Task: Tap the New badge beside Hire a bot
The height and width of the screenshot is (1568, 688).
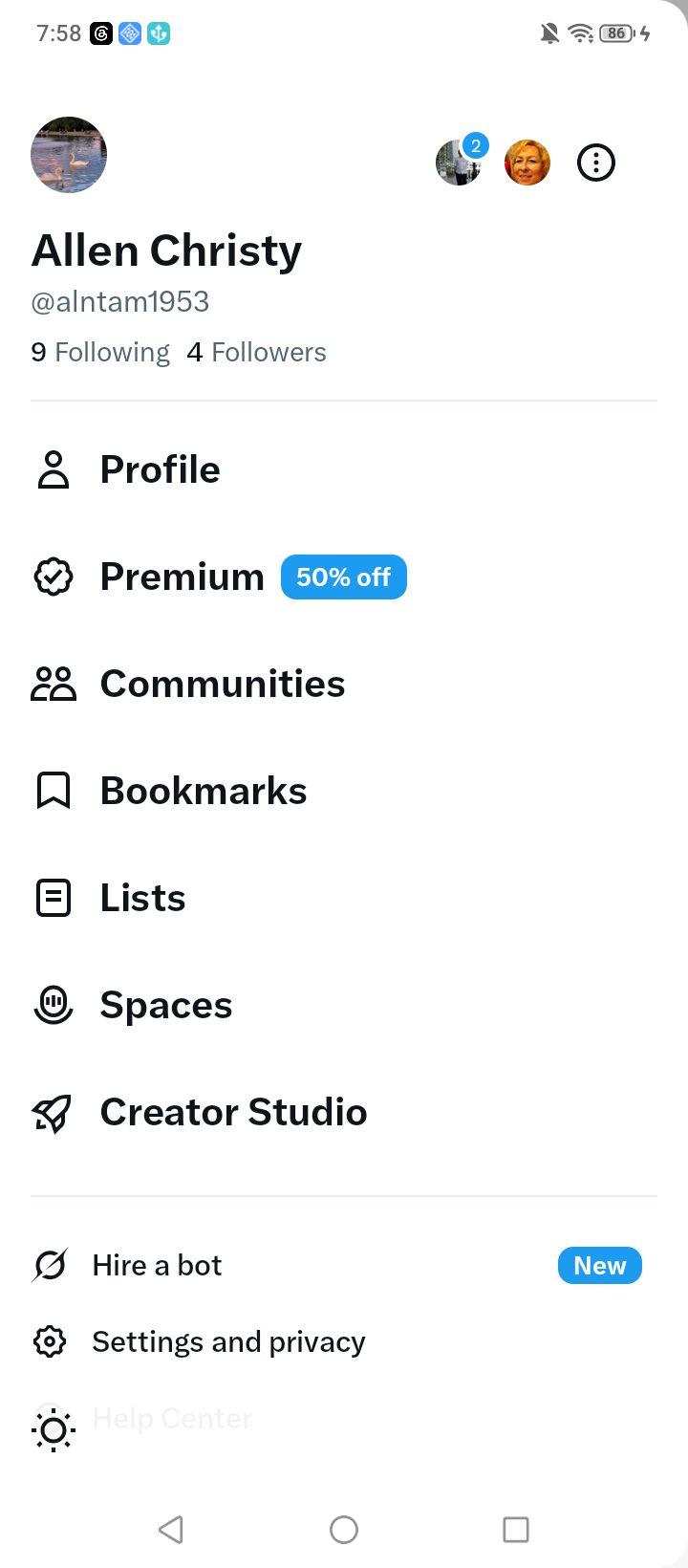Action: point(600,1266)
